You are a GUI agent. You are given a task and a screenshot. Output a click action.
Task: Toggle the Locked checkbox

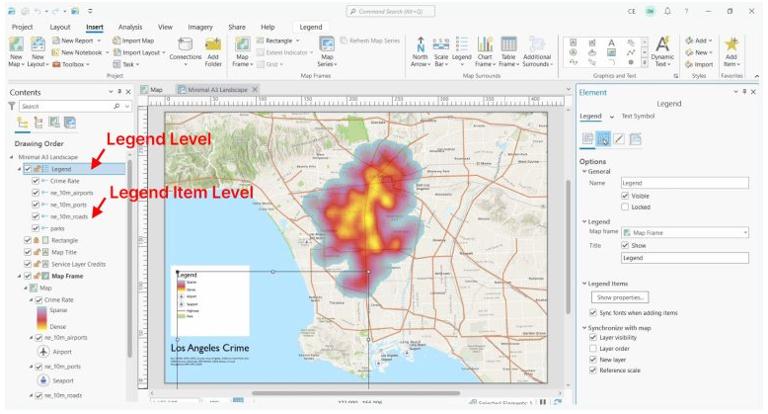pos(625,207)
